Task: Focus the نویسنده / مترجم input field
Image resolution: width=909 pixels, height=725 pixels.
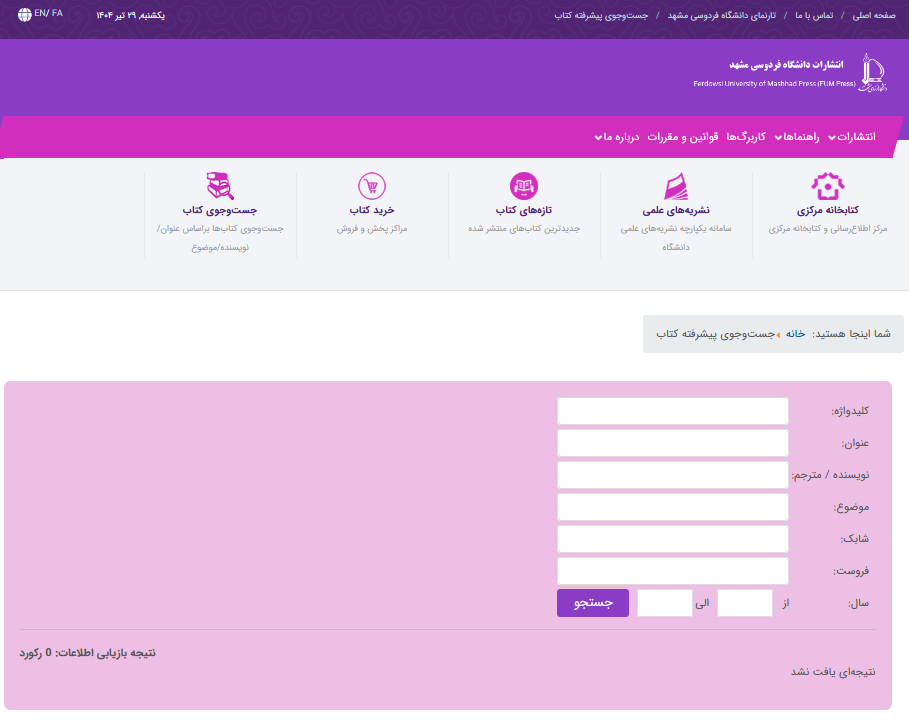Action: point(672,475)
